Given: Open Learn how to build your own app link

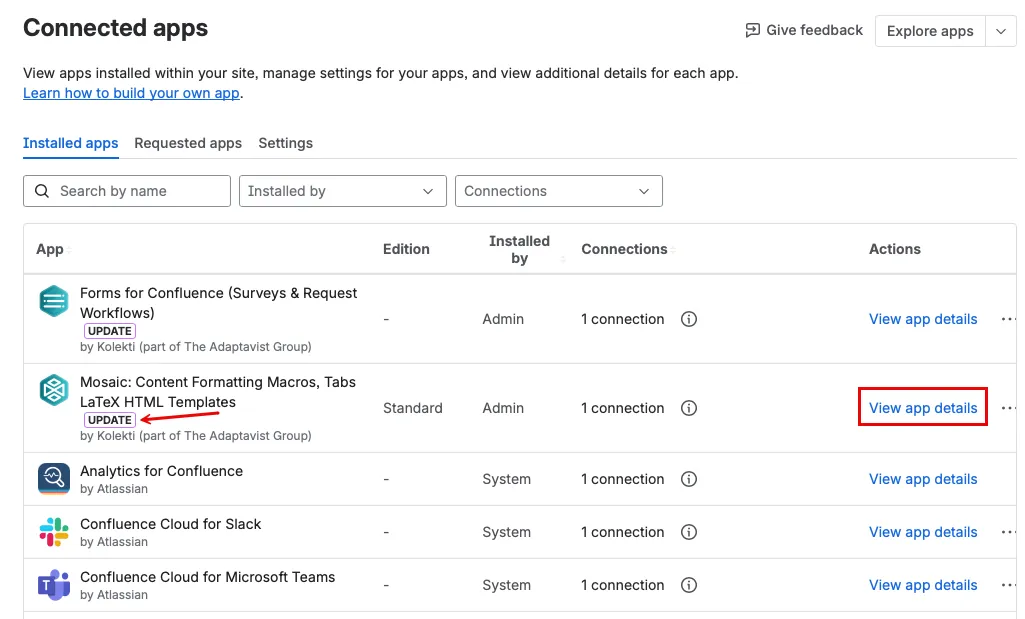Looking at the screenshot, I should pyautogui.click(x=131, y=93).
